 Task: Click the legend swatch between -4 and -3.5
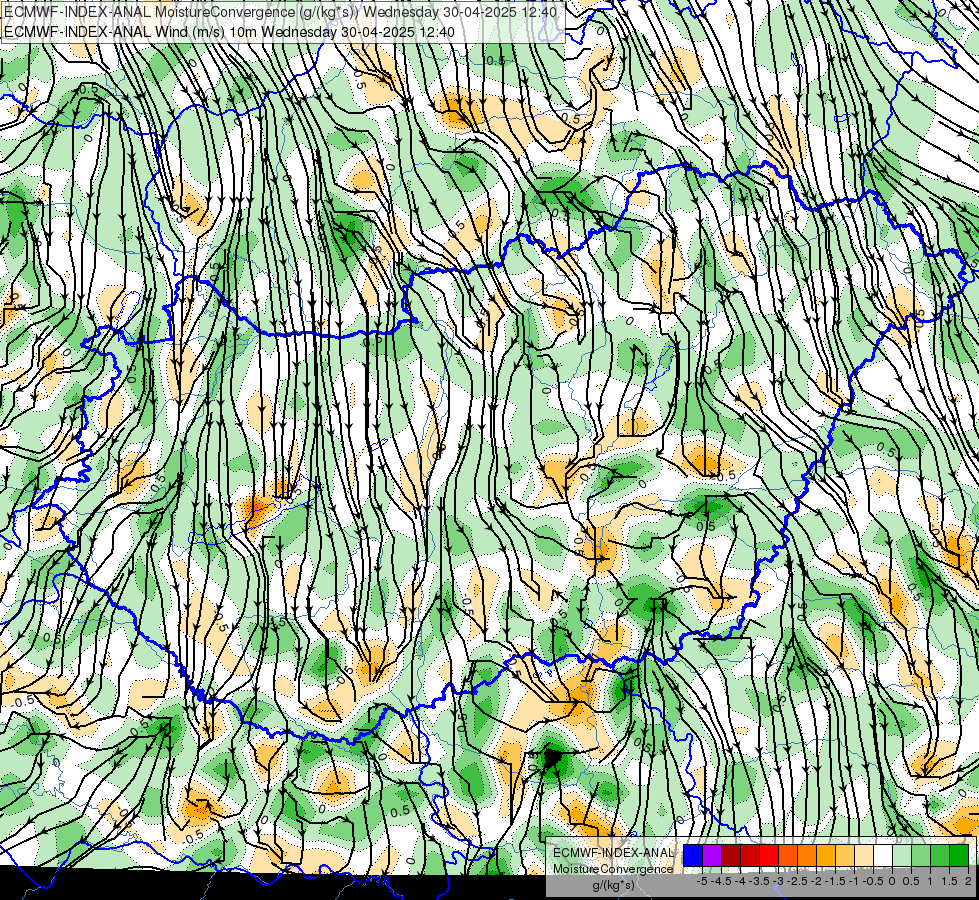pos(750,855)
